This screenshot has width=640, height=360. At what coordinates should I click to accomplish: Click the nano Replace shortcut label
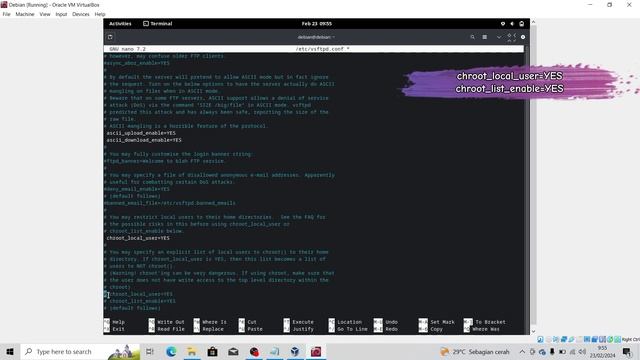(x=213, y=329)
